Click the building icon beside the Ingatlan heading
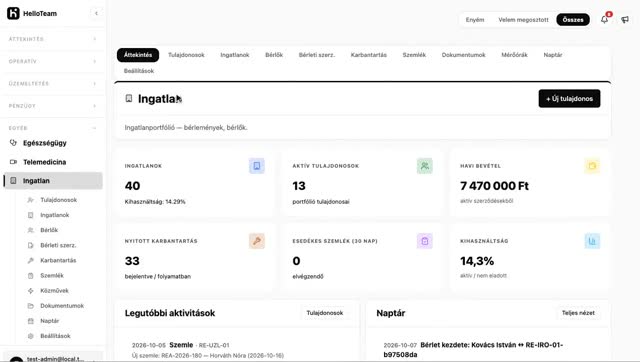Viewport: 640px width, 362px height. coord(129,98)
